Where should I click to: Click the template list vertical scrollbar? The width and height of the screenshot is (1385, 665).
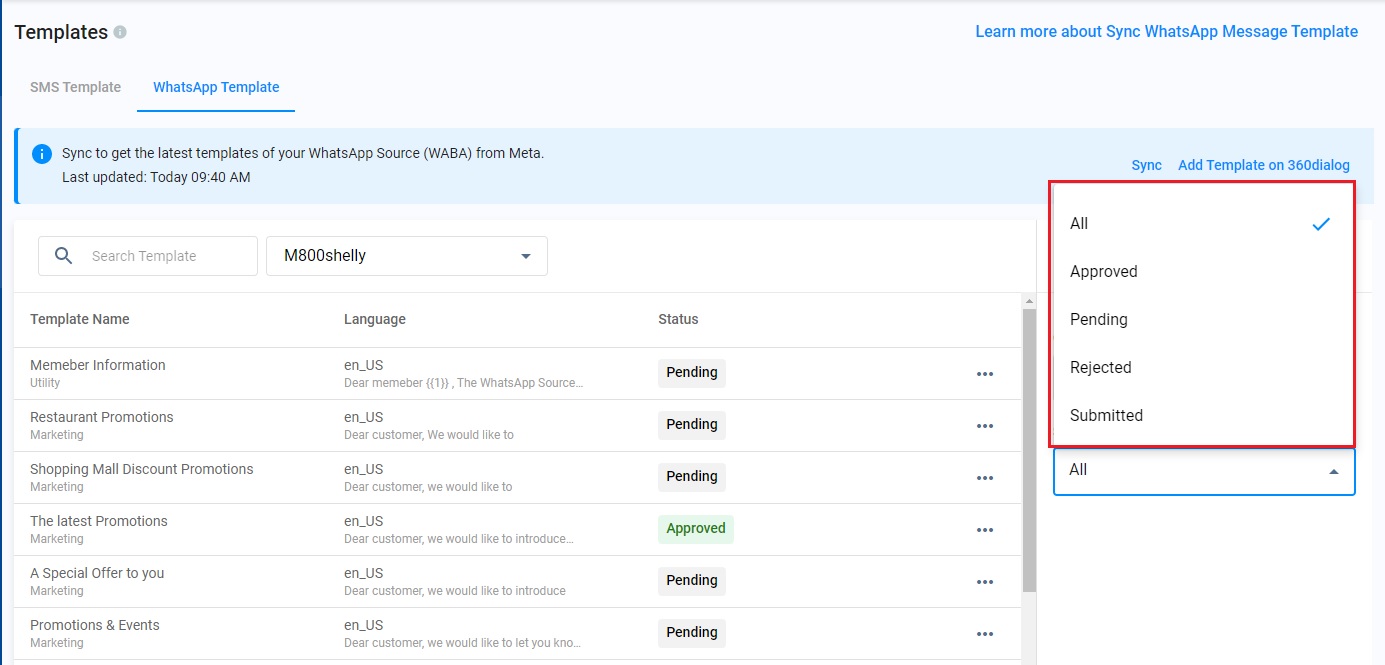click(1029, 450)
